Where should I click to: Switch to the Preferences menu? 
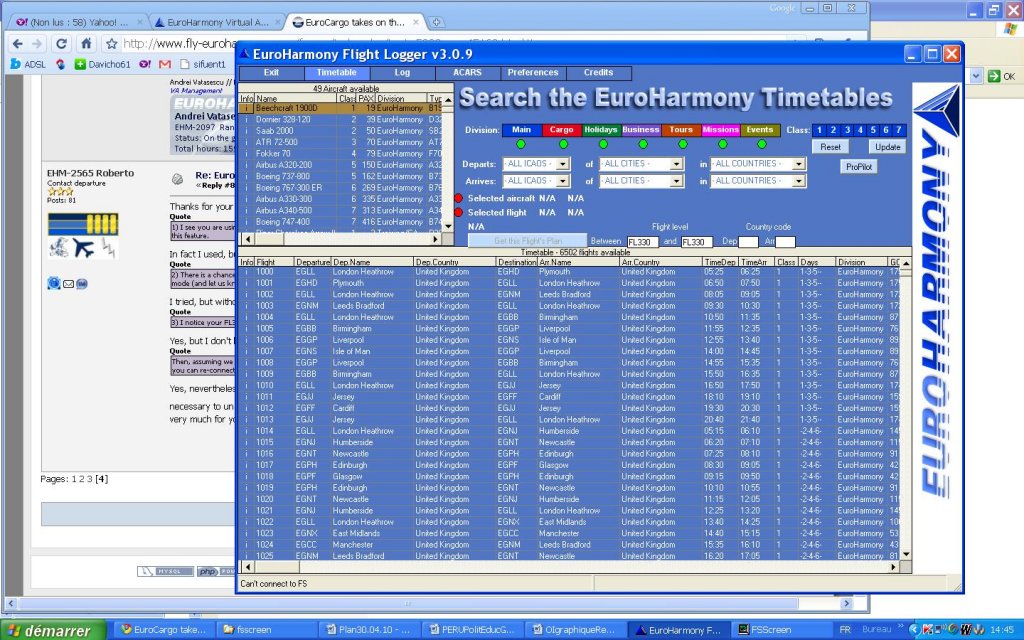pyautogui.click(x=532, y=73)
